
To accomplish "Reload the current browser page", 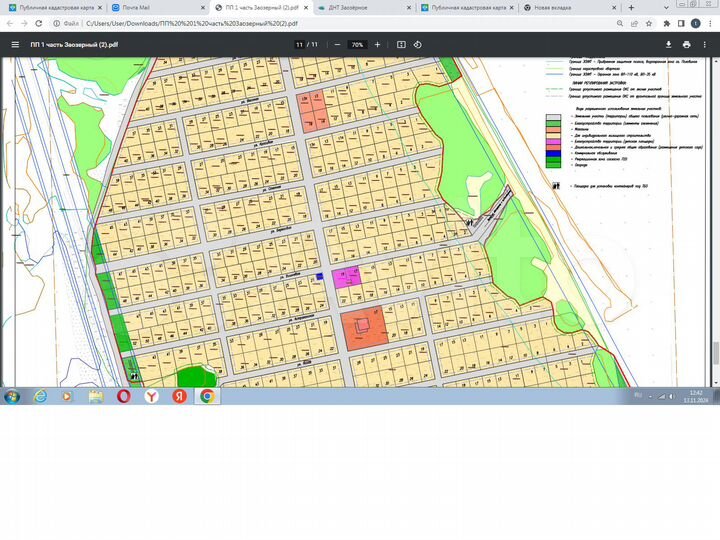I will click(38, 23).
